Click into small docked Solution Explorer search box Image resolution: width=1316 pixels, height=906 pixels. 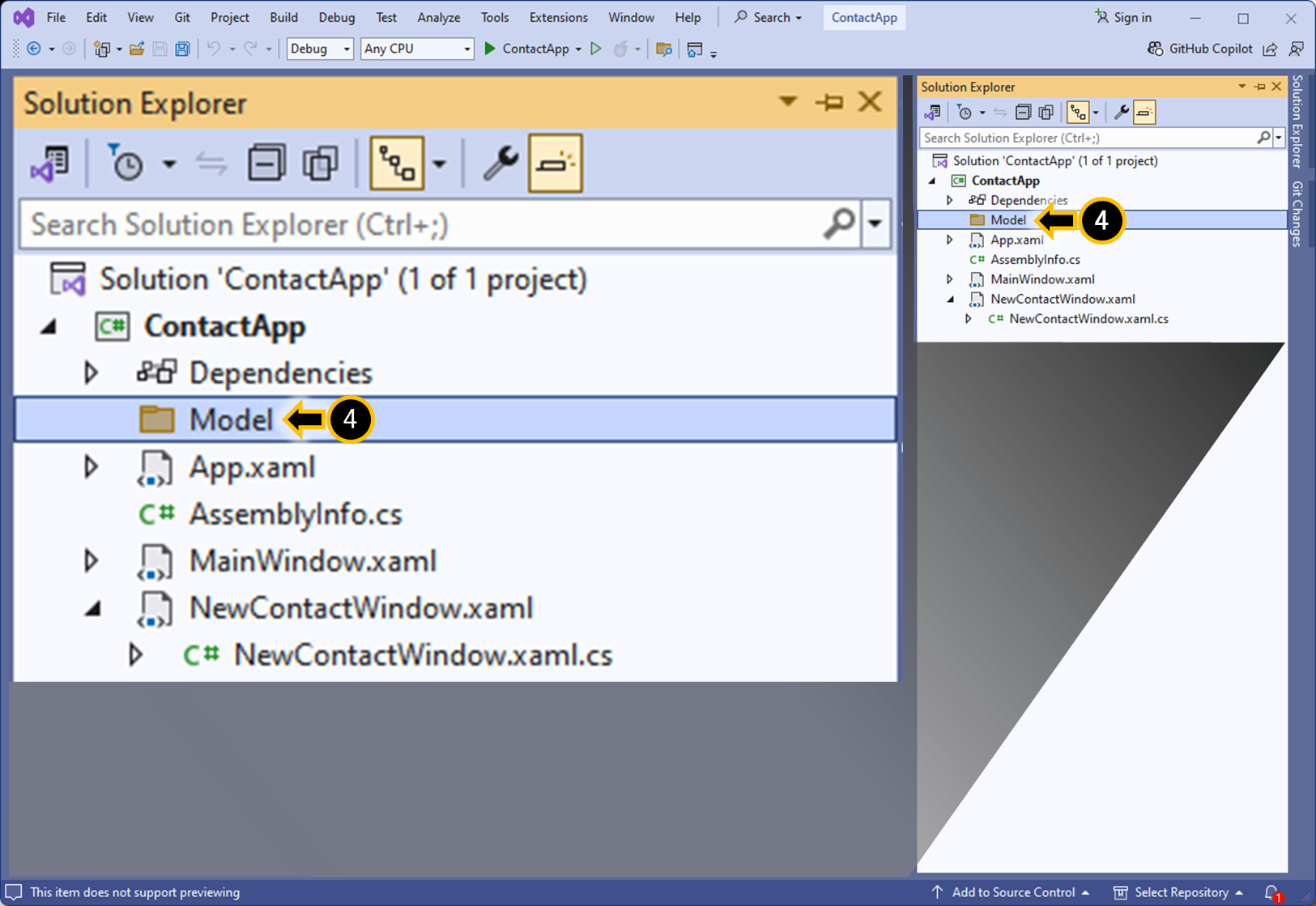tap(1088, 138)
